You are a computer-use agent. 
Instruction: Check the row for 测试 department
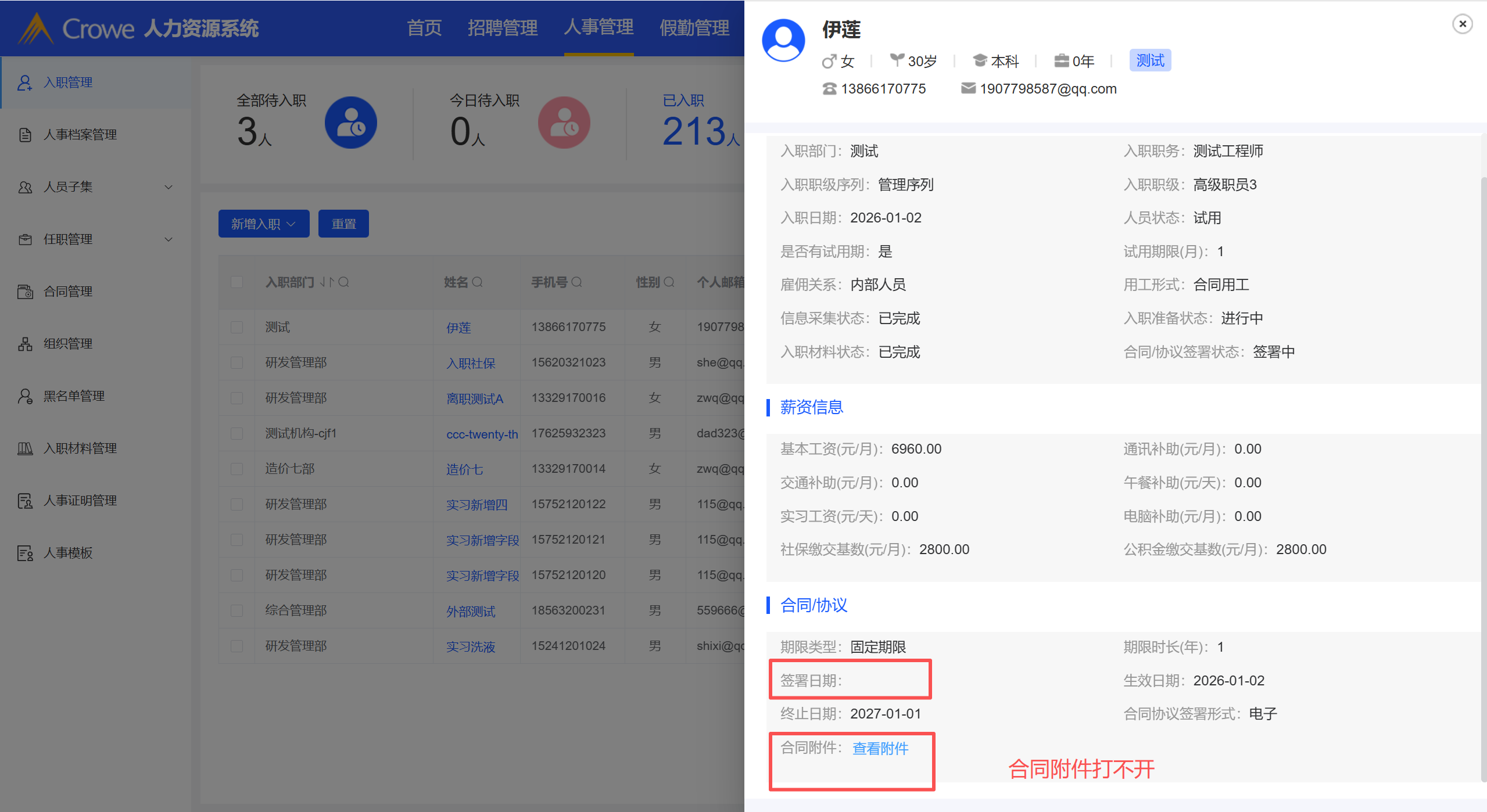[x=237, y=327]
